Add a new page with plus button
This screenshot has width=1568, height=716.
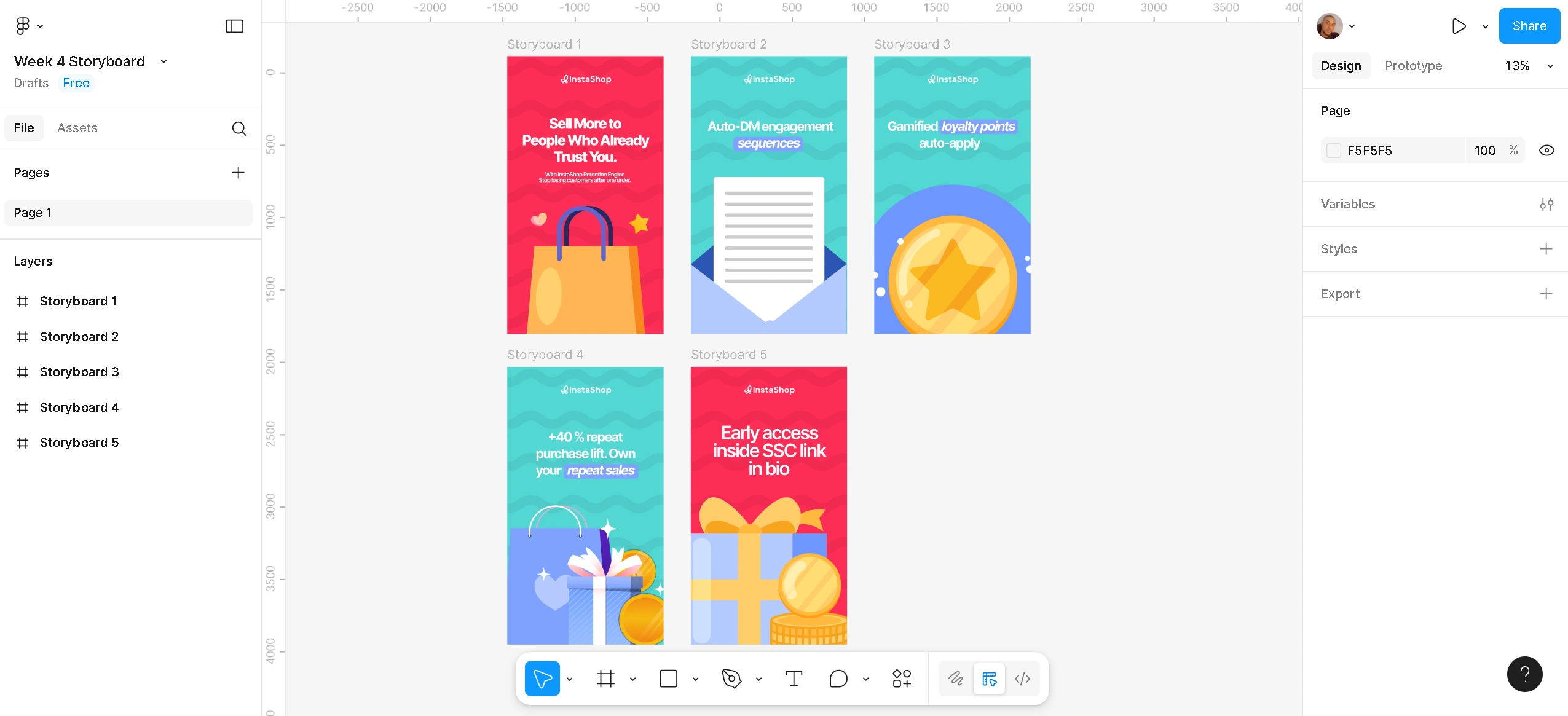pos(238,173)
